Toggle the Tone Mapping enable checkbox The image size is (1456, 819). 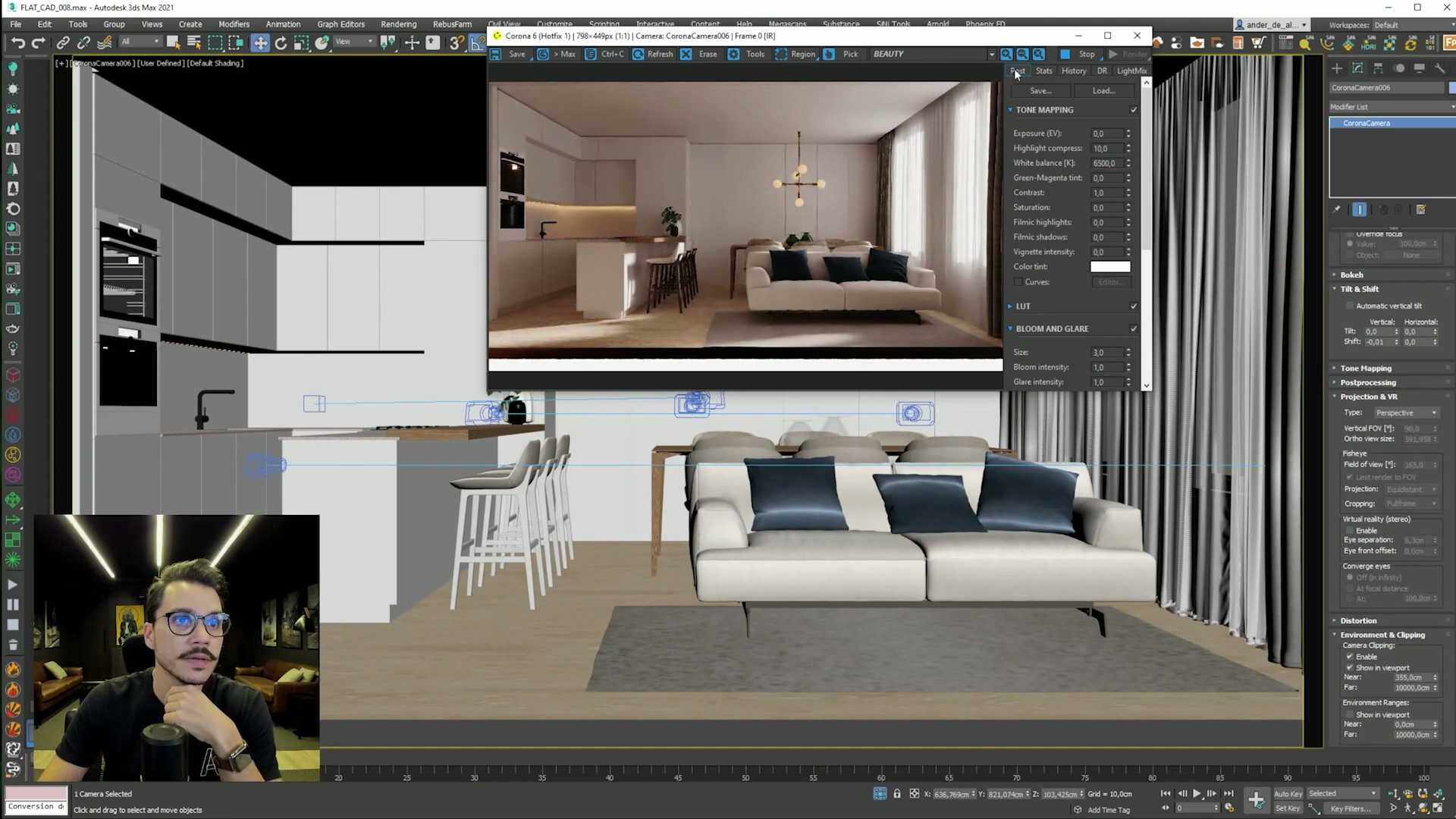pos(1134,110)
